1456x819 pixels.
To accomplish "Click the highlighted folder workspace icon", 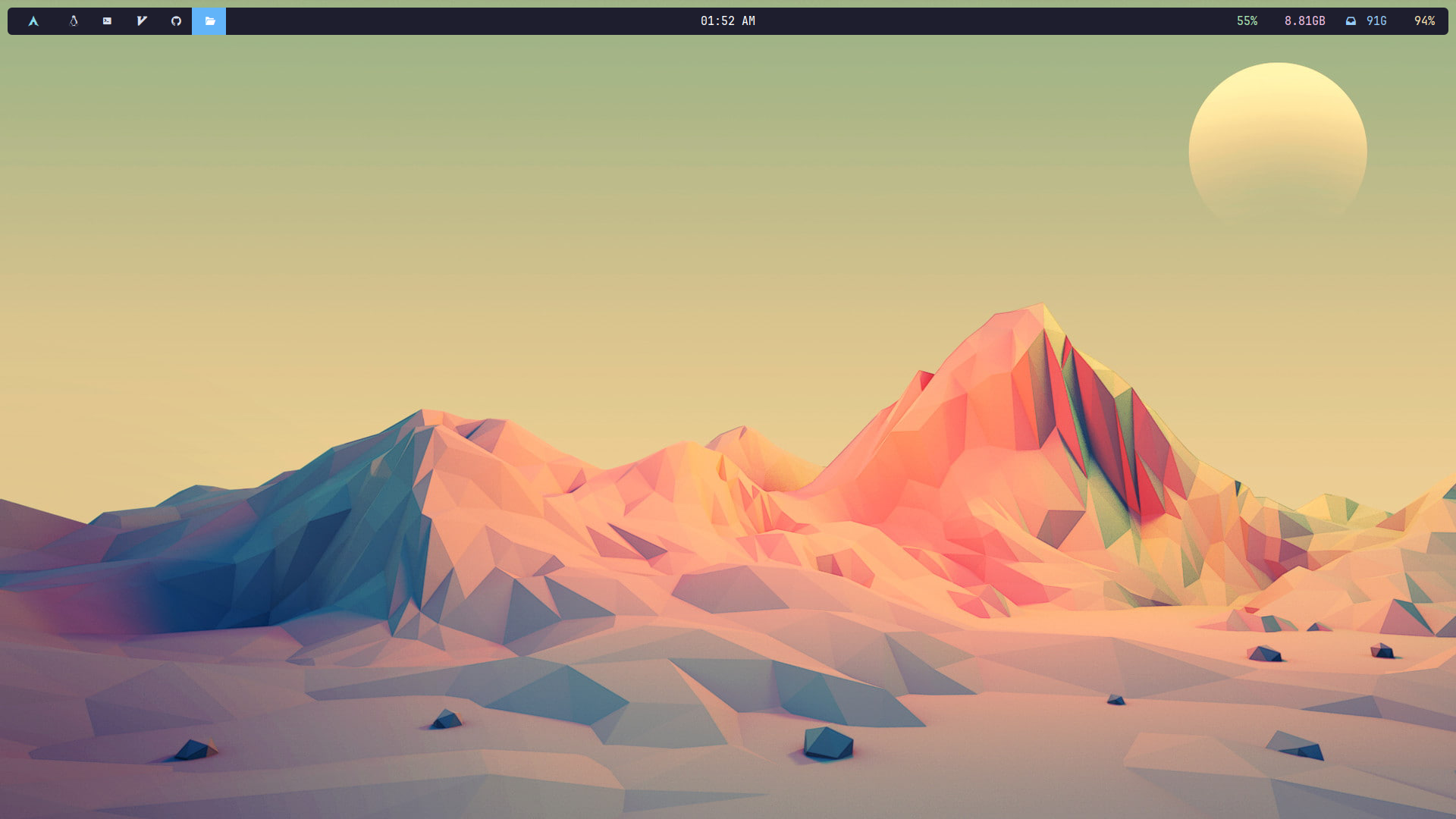I will click(209, 21).
